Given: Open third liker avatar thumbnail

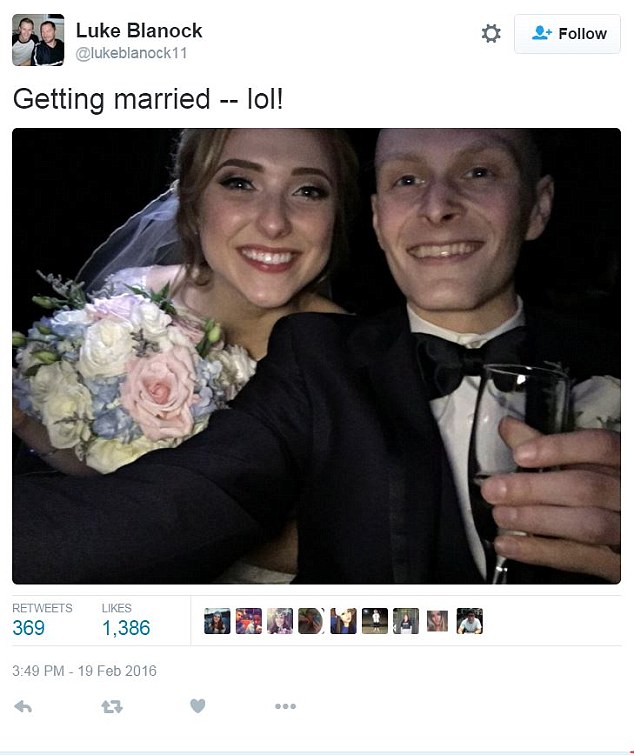Looking at the screenshot, I should pyautogui.click(x=280, y=621).
